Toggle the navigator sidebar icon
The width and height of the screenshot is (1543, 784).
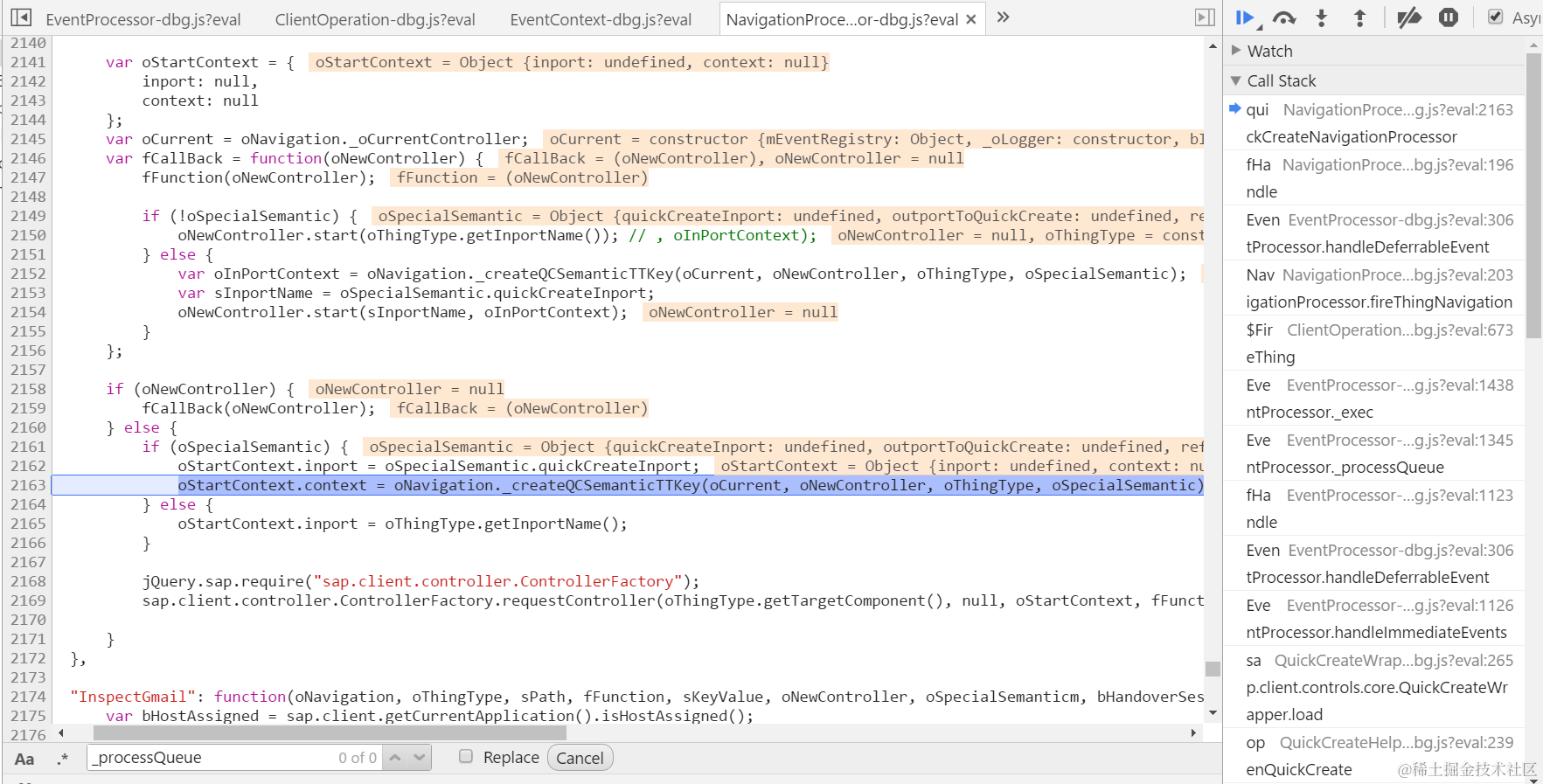pyautogui.click(x=21, y=17)
